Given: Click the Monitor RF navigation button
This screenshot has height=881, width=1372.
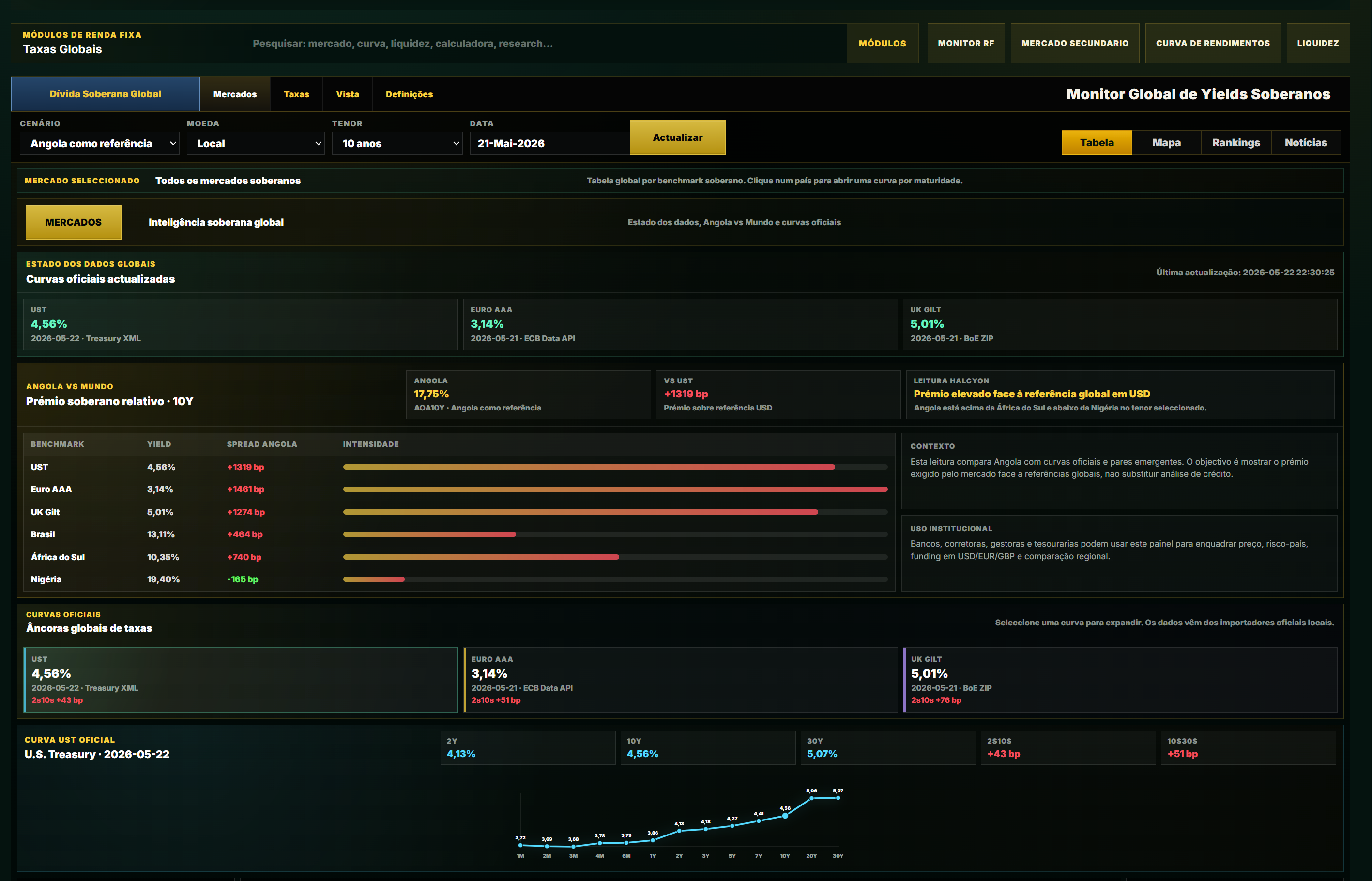Looking at the screenshot, I should pyautogui.click(x=966, y=43).
